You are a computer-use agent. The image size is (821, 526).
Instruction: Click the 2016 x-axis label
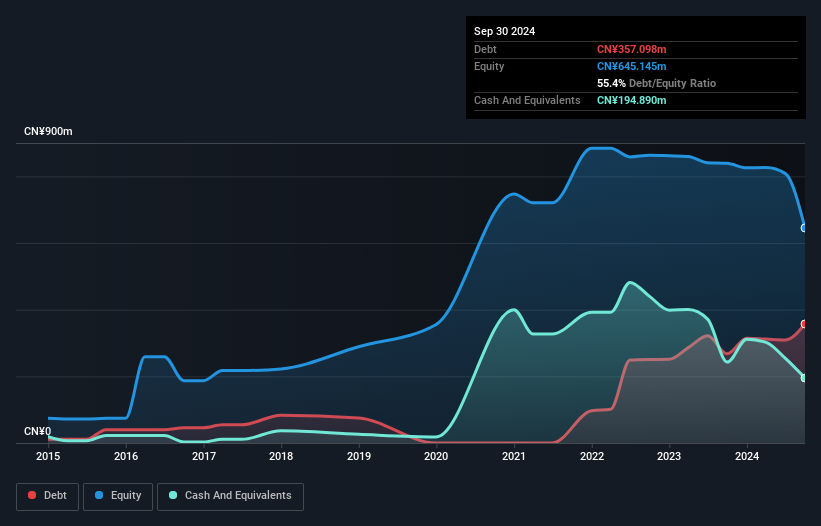pos(126,456)
